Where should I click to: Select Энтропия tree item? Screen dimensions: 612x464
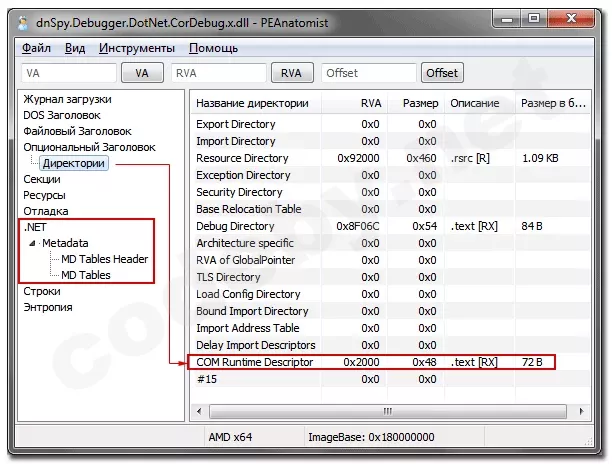pos(48,307)
